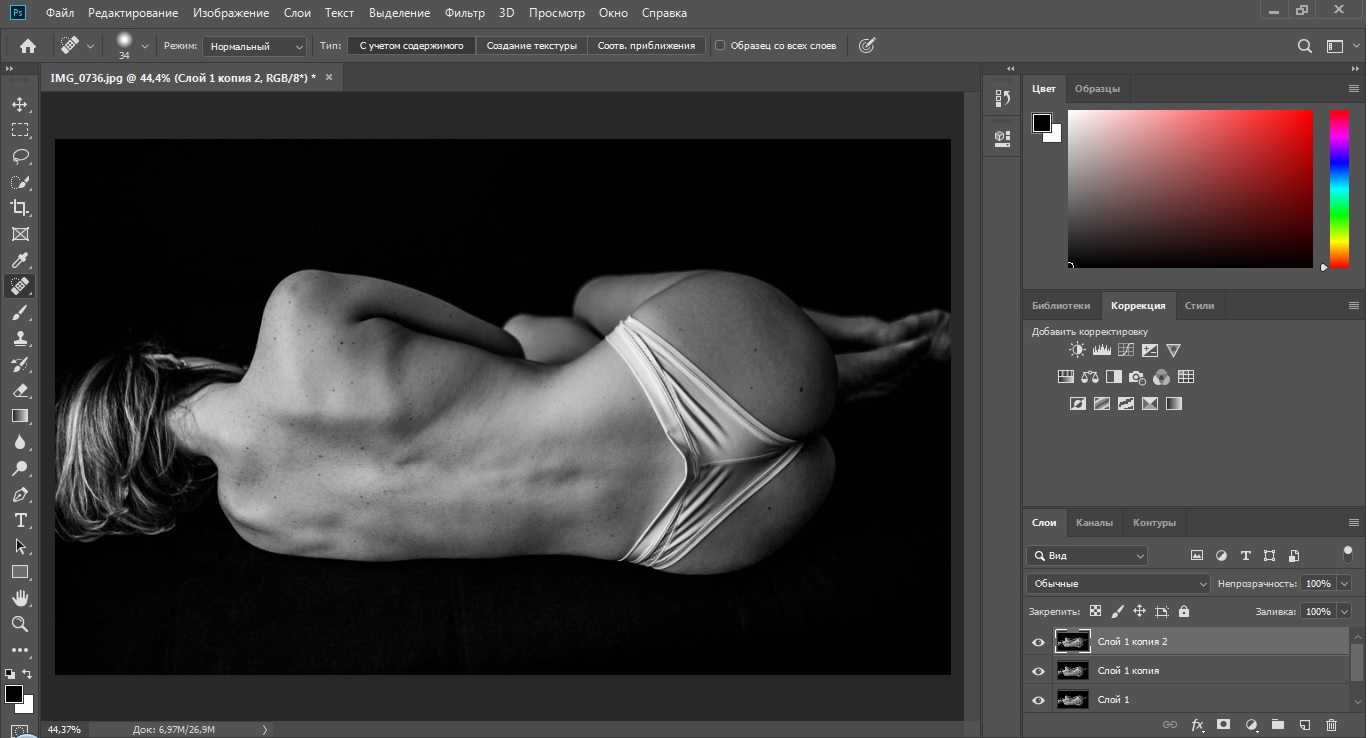This screenshot has height=738, width=1368.
Task: Open the Фильтр menu
Action: pos(464,13)
